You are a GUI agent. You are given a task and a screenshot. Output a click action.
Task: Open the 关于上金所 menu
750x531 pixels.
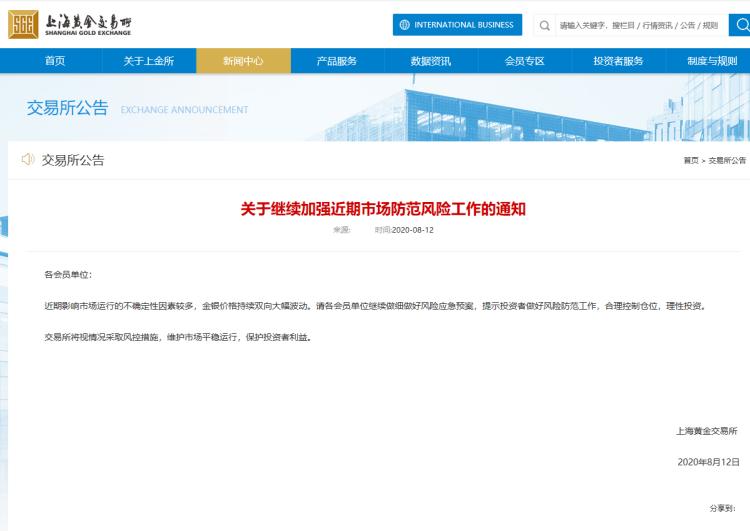coord(148,61)
